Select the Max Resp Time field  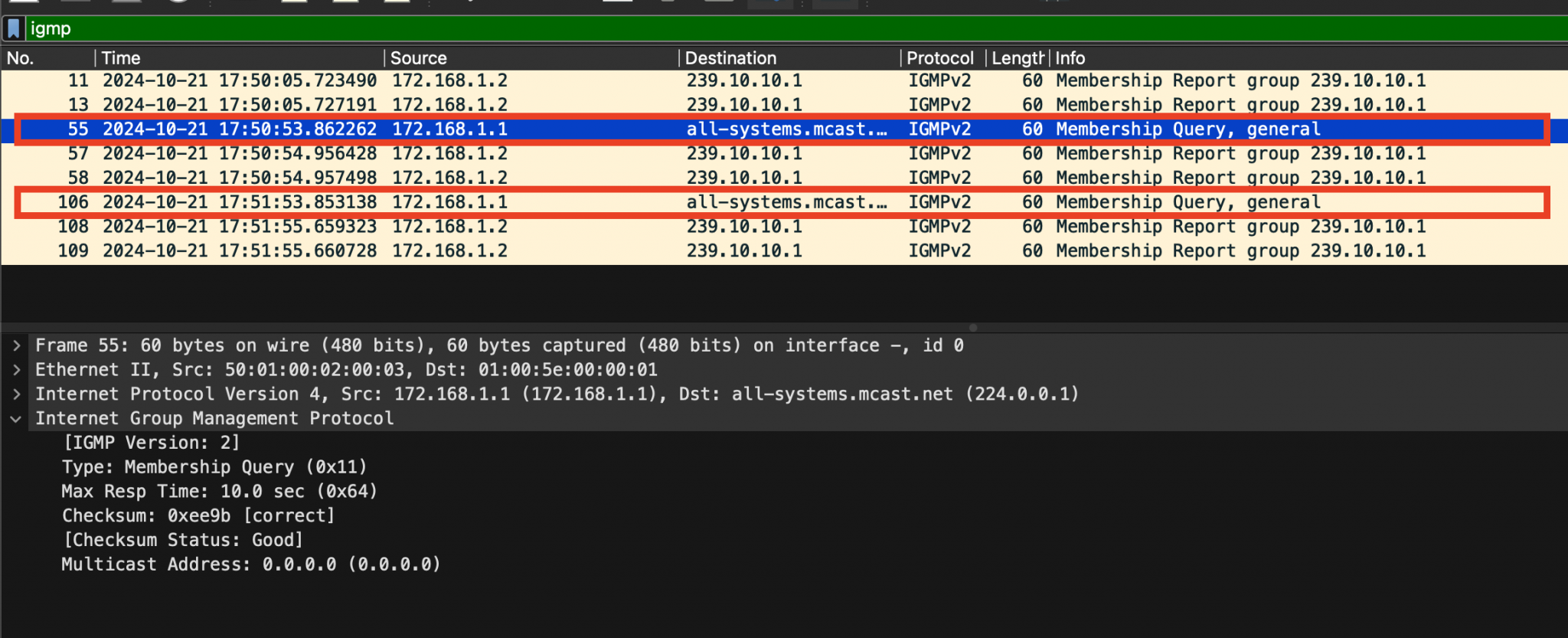tap(220, 492)
